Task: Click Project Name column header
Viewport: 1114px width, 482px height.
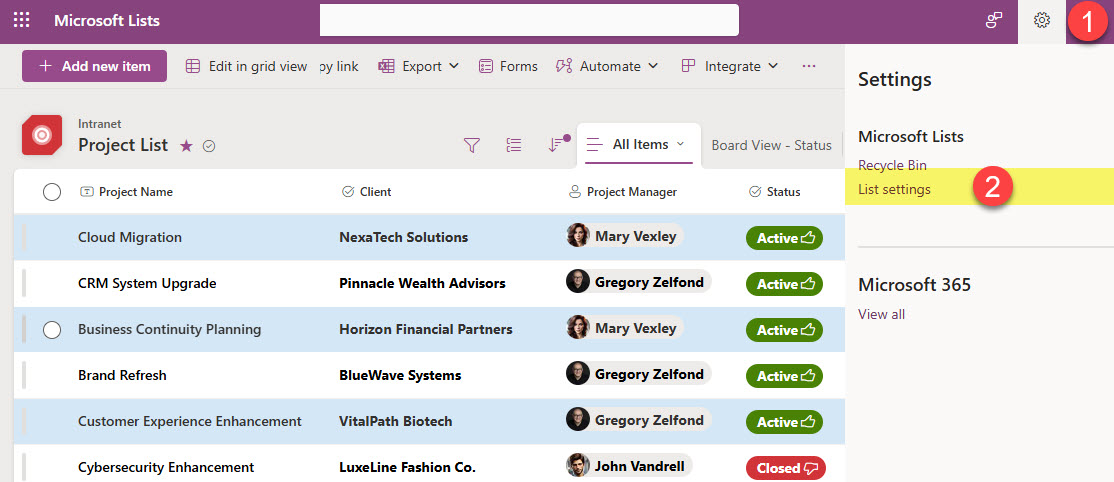Action: pos(136,192)
